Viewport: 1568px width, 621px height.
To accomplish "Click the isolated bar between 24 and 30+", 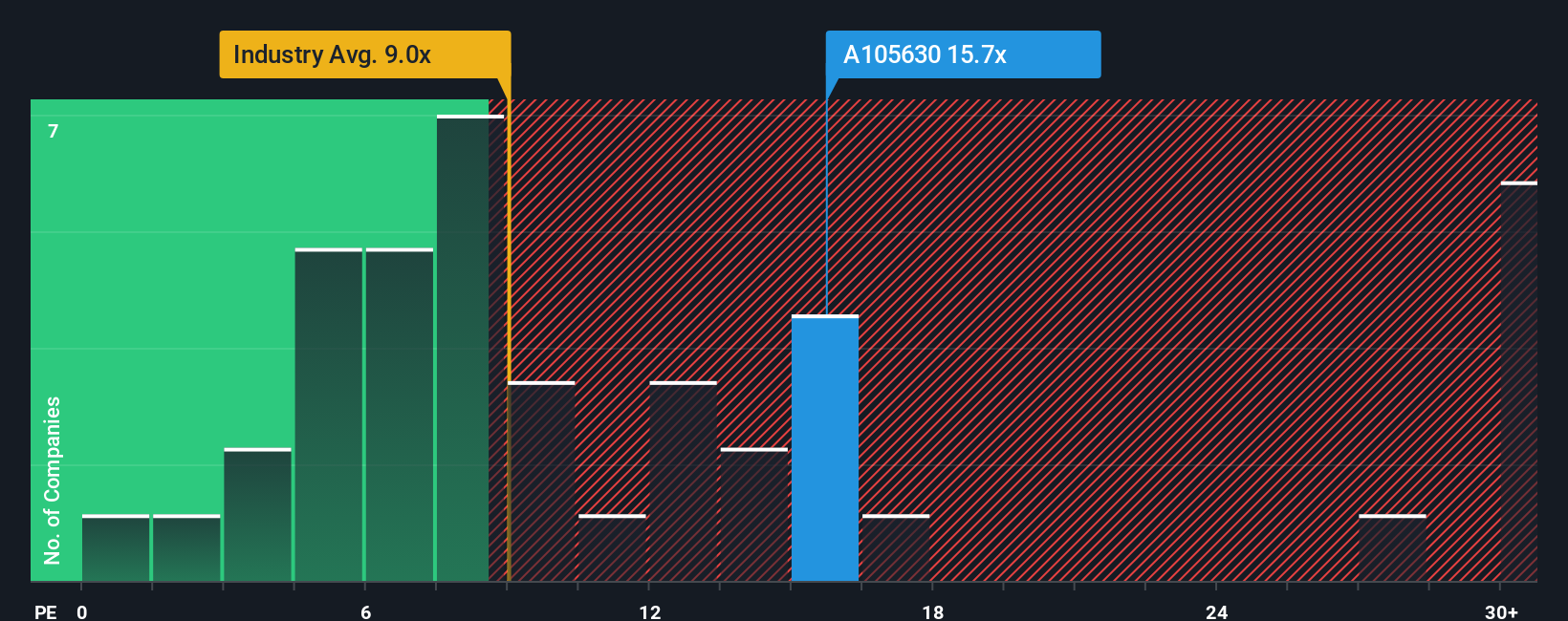I will (1392, 548).
